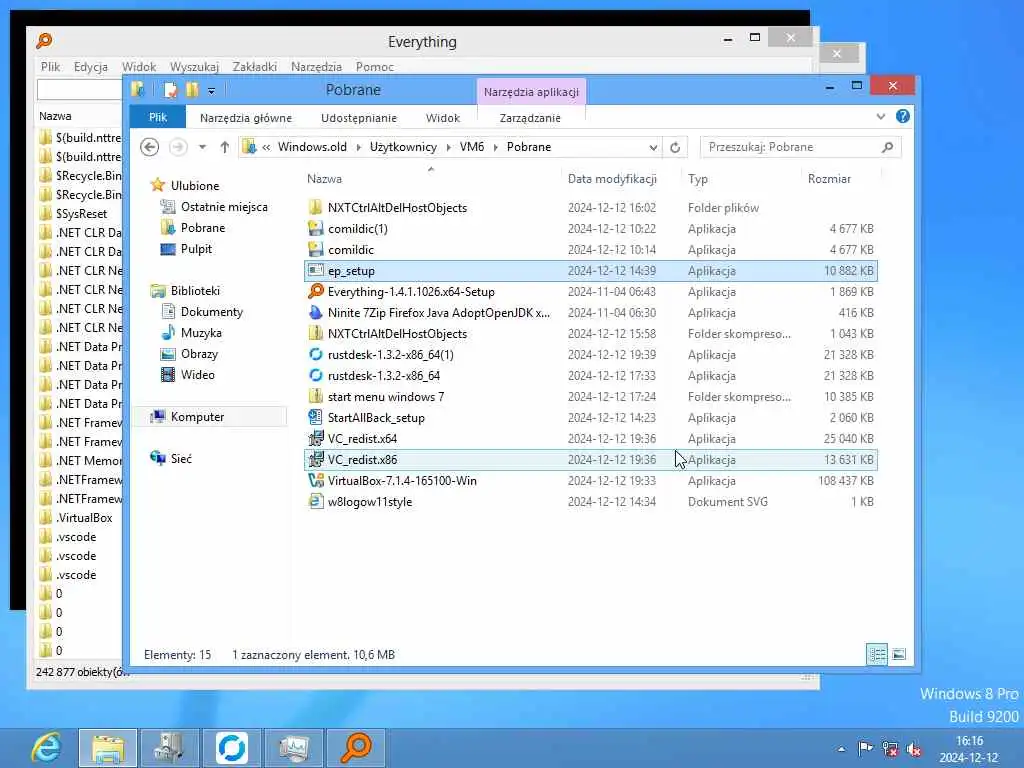1024x768 pixels.
Task: Open Dokumenty library in the sidebar
Action: 211,312
